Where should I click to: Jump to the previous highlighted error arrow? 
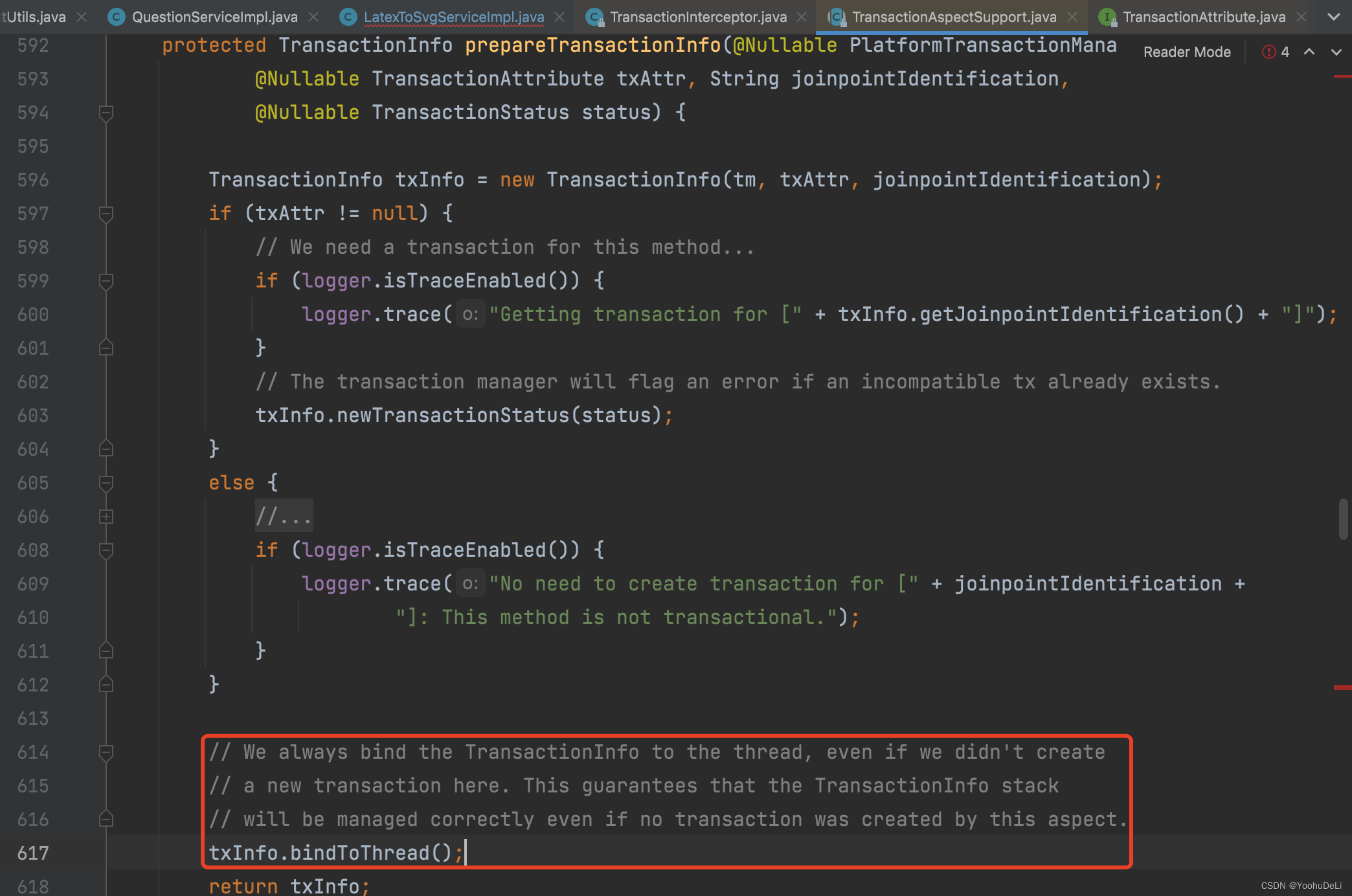(1309, 52)
